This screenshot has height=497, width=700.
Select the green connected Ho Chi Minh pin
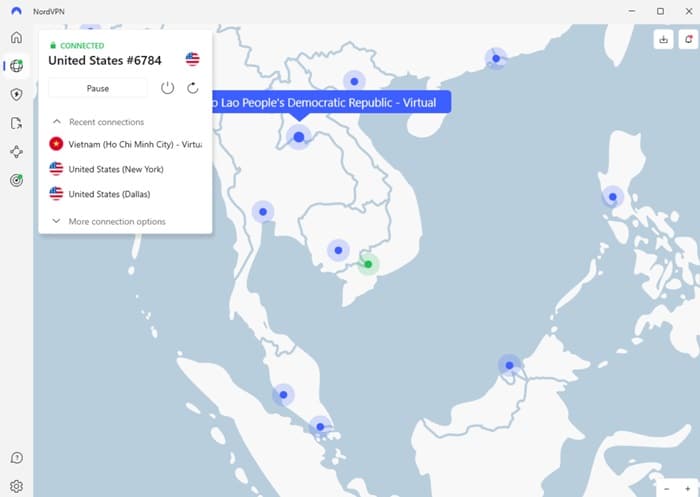pos(368,264)
